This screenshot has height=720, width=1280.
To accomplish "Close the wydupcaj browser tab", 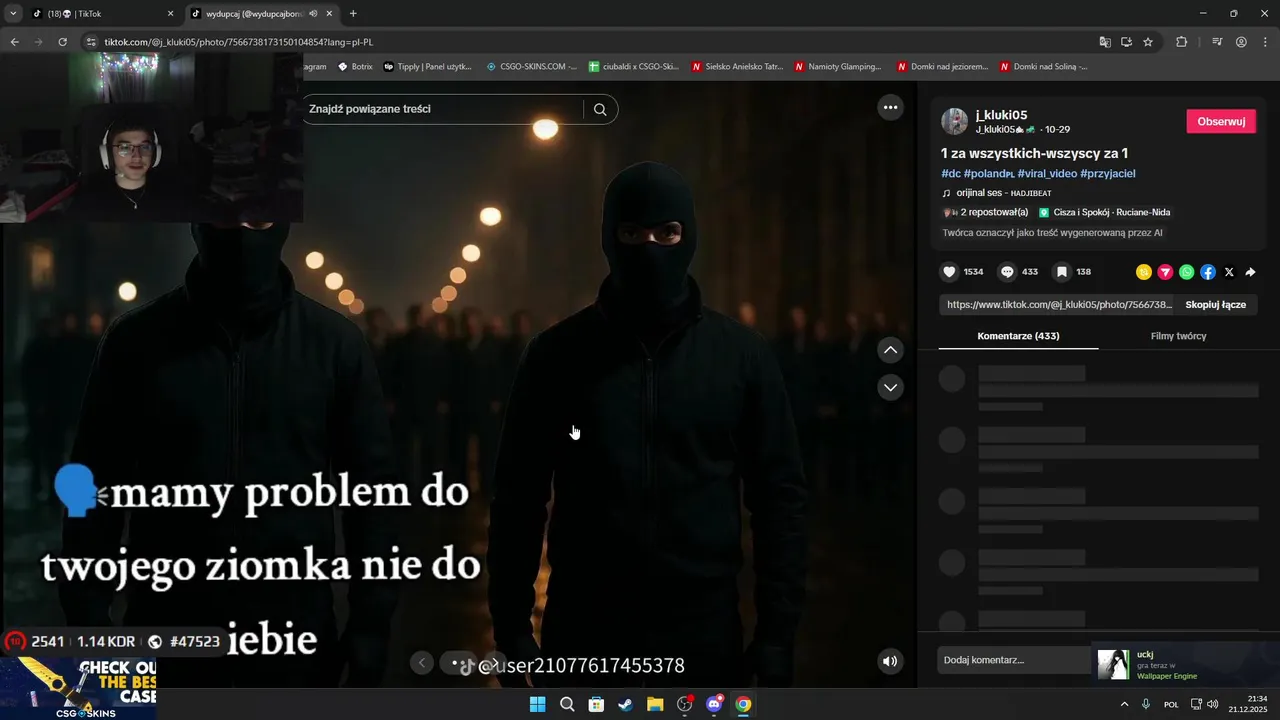I will coord(329,14).
